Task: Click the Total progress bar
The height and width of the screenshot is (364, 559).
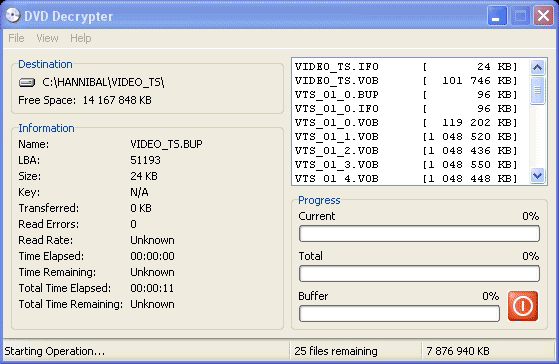Action: (x=419, y=274)
